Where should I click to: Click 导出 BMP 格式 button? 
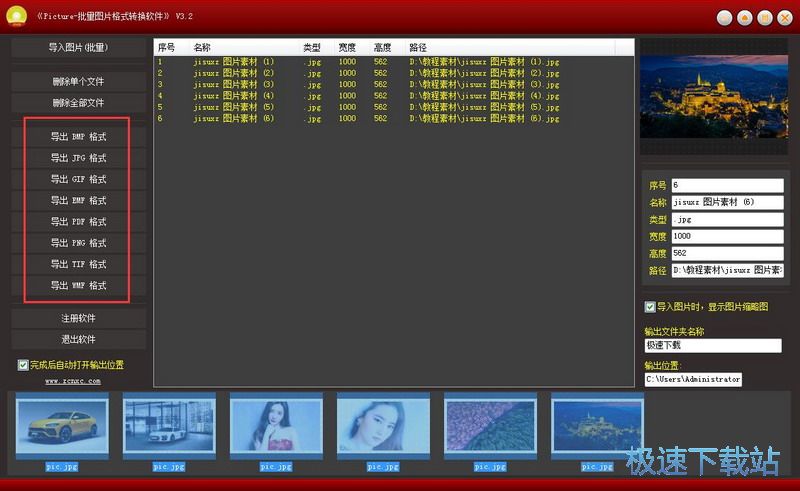click(79, 137)
